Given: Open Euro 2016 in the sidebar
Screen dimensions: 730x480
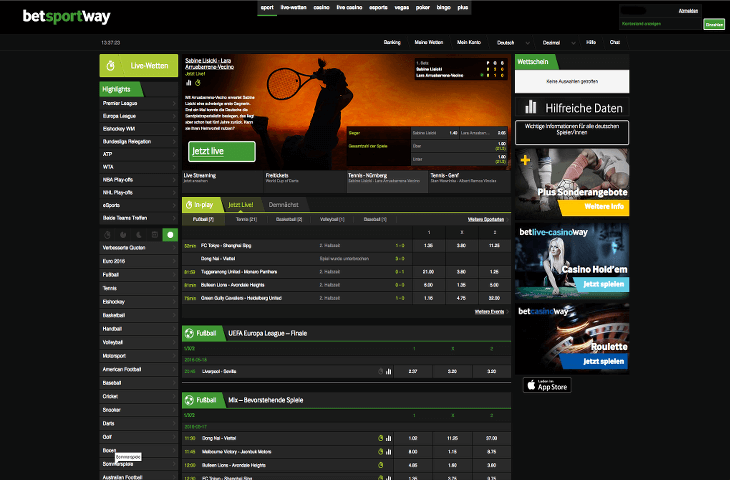Looking at the screenshot, I should 139,261.
